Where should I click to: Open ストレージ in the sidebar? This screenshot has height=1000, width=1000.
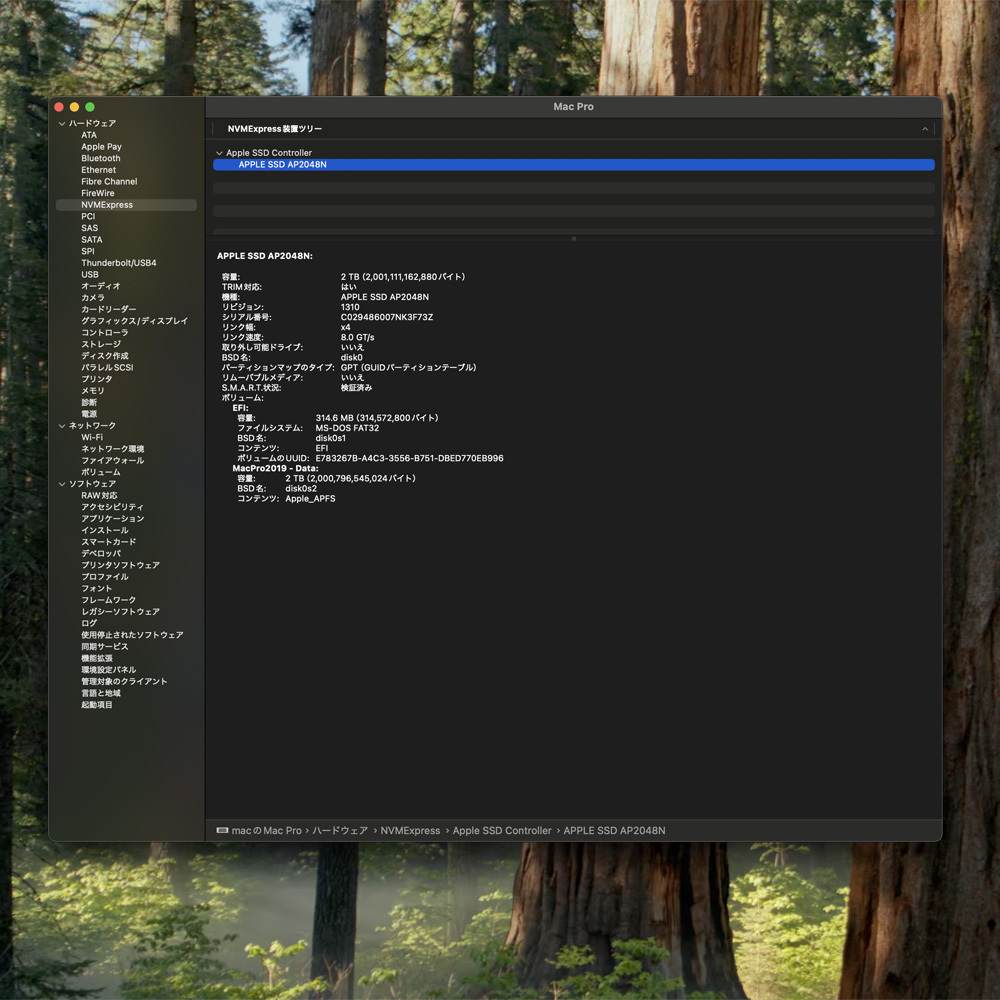coord(101,344)
